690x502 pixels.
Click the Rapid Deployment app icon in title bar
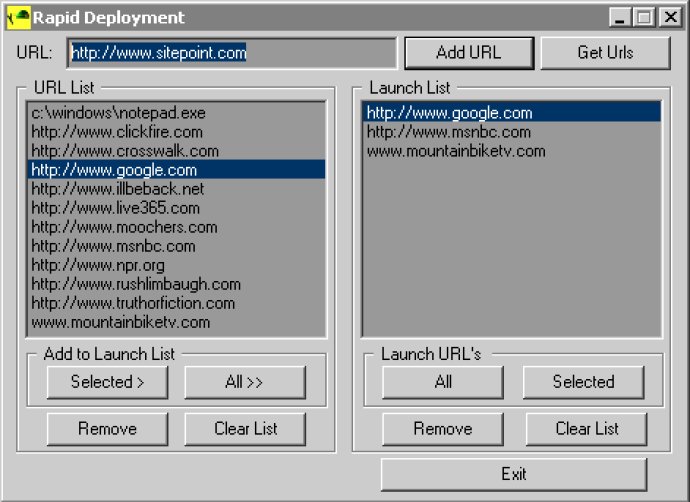tap(18, 18)
